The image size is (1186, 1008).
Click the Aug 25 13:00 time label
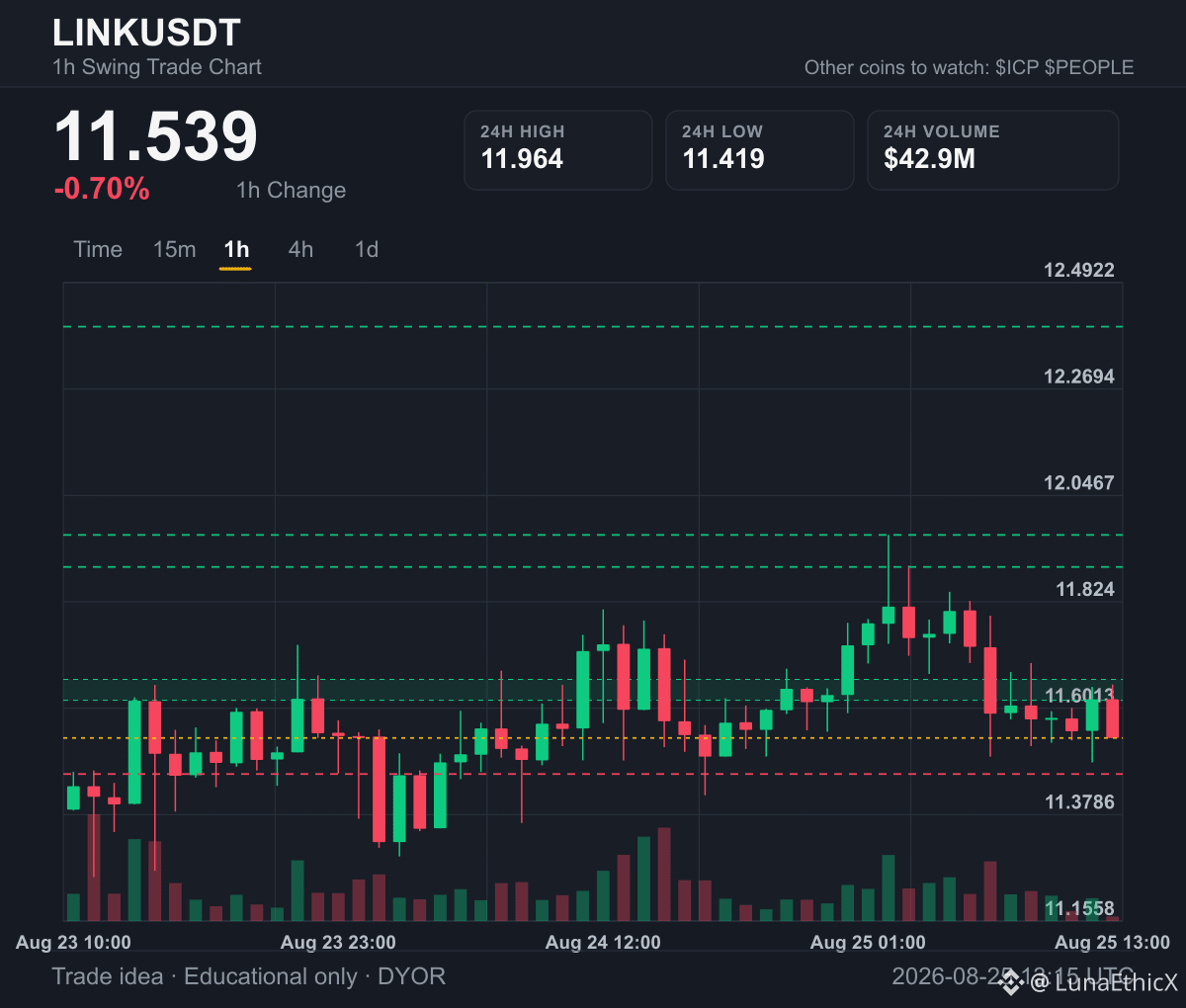[1112, 942]
